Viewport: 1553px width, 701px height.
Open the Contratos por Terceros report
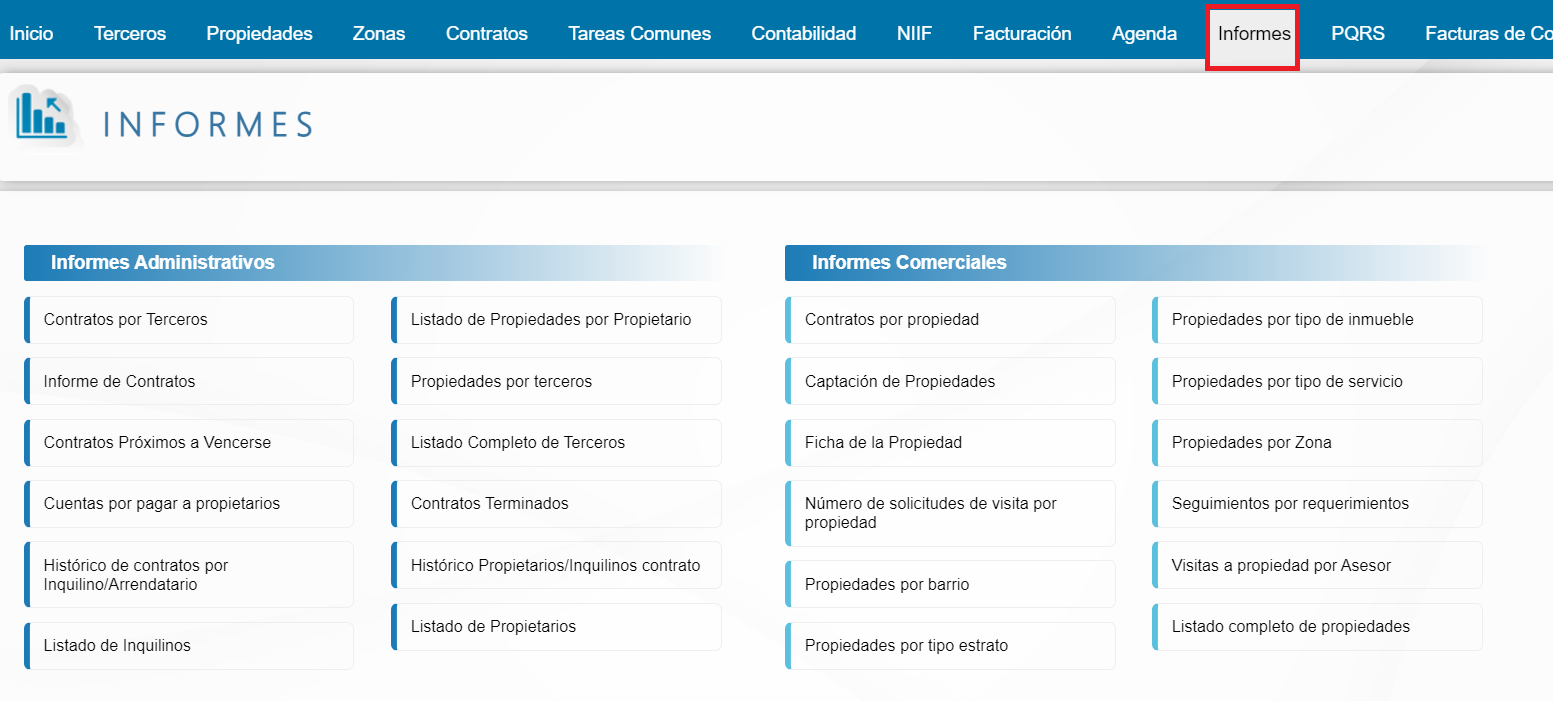coord(189,320)
